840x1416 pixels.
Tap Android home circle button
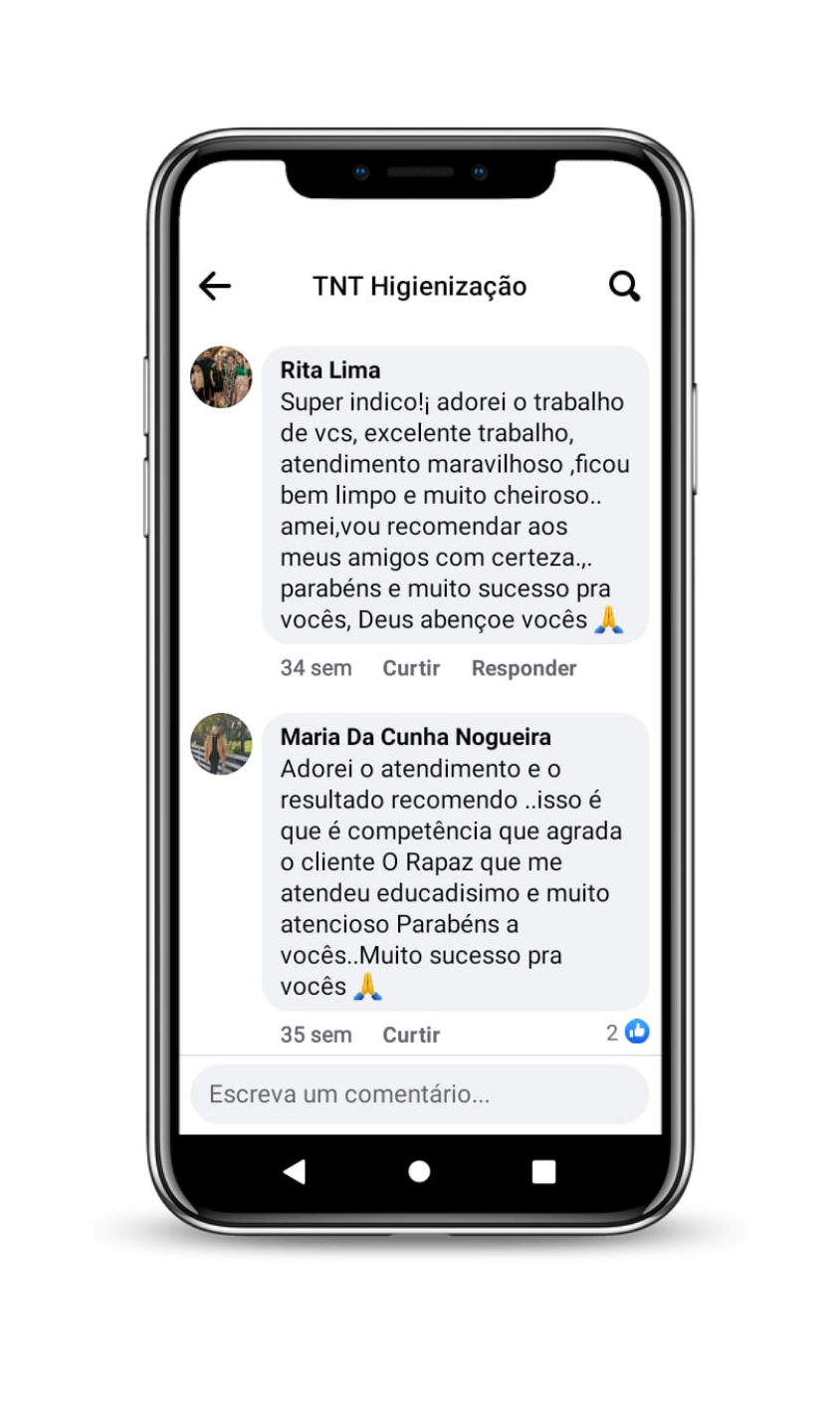419,1171
